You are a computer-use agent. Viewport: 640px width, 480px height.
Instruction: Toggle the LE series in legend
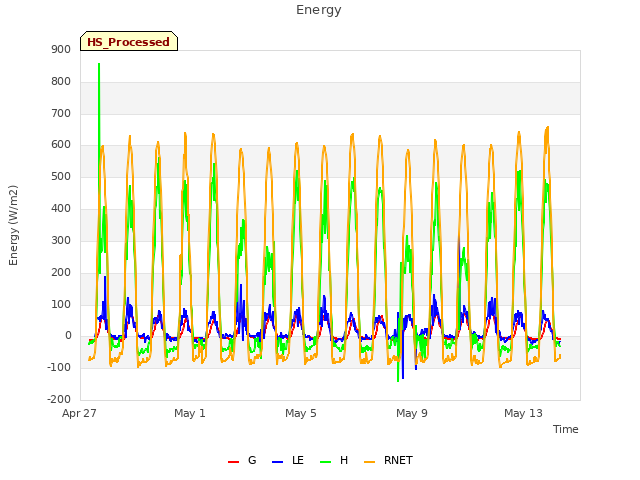(288, 460)
